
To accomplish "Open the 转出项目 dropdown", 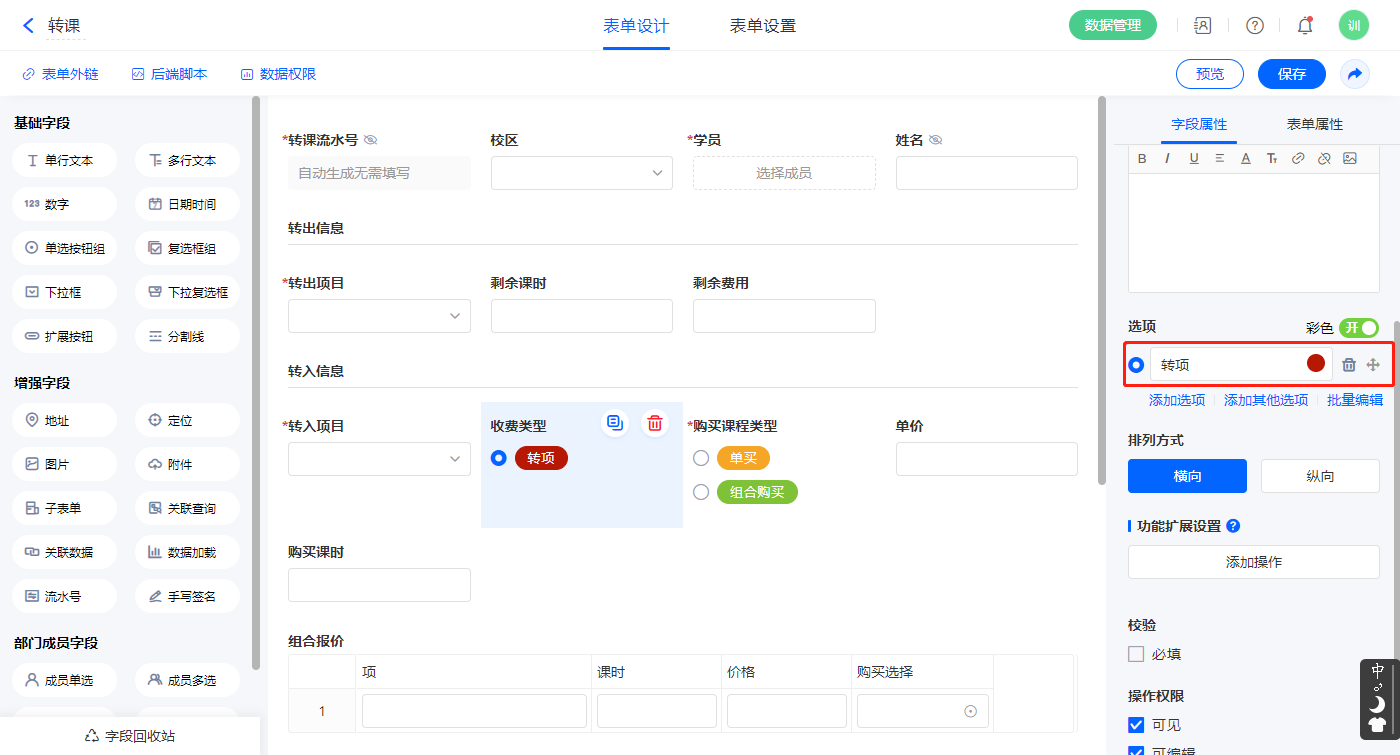I will click(x=379, y=316).
